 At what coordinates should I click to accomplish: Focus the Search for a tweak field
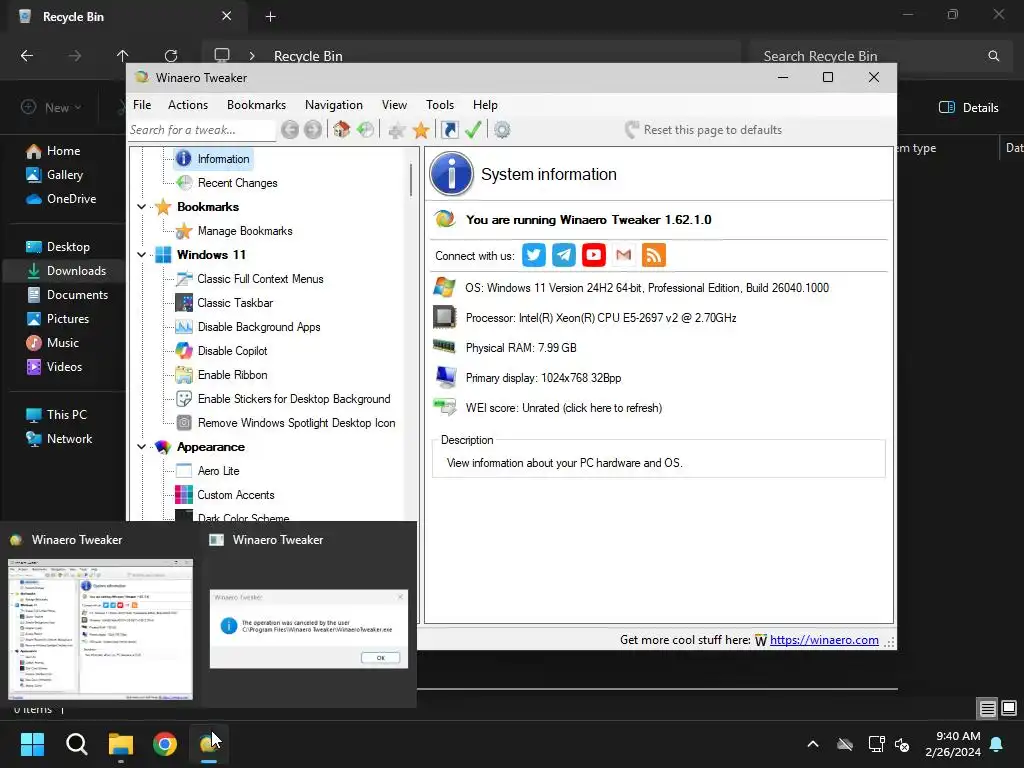click(202, 130)
